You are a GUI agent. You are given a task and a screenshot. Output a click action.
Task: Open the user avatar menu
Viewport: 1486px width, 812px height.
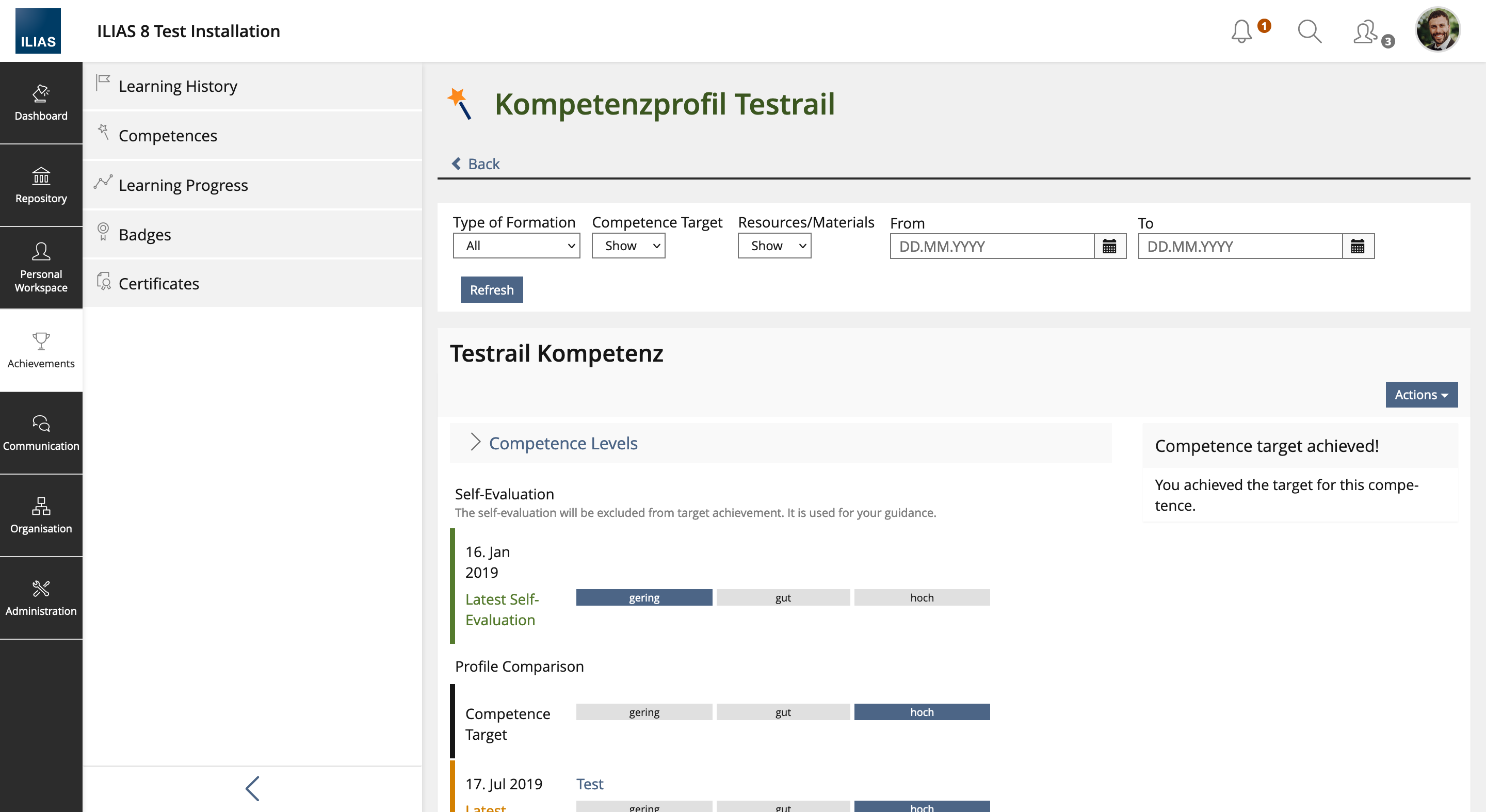pyautogui.click(x=1437, y=30)
